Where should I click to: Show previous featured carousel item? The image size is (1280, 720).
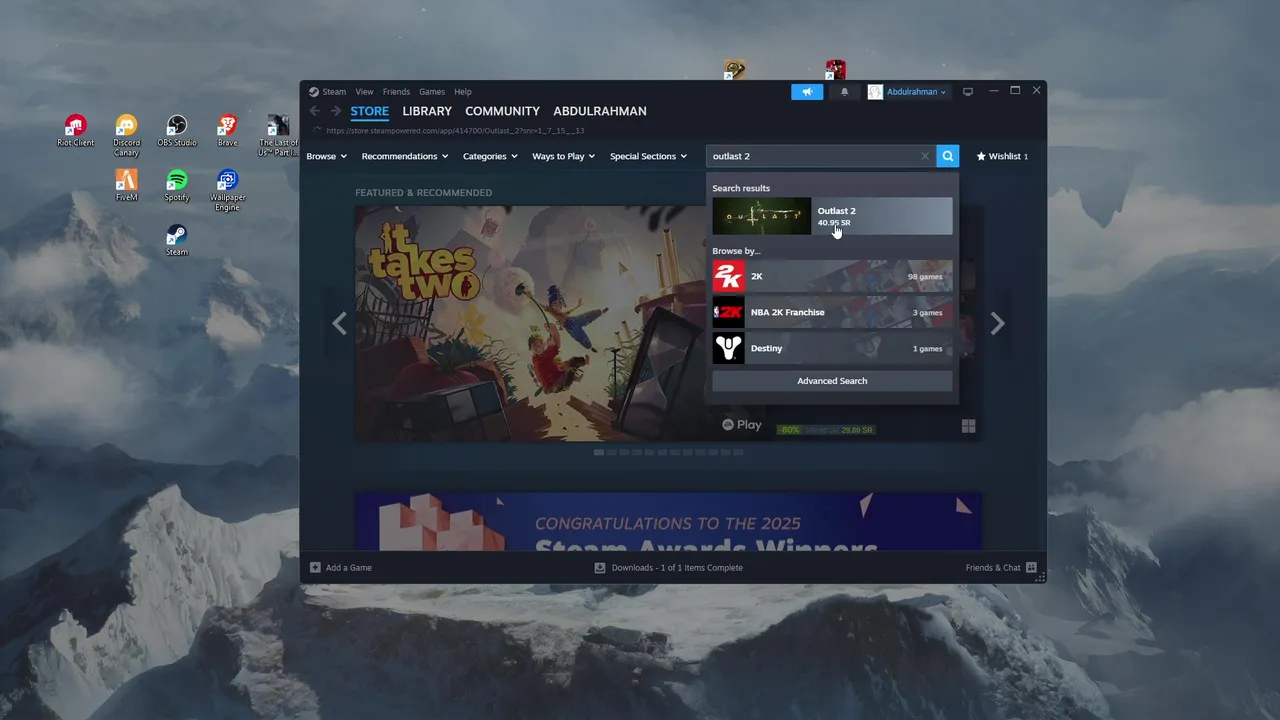pyautogui.click(x=340, y=323)
